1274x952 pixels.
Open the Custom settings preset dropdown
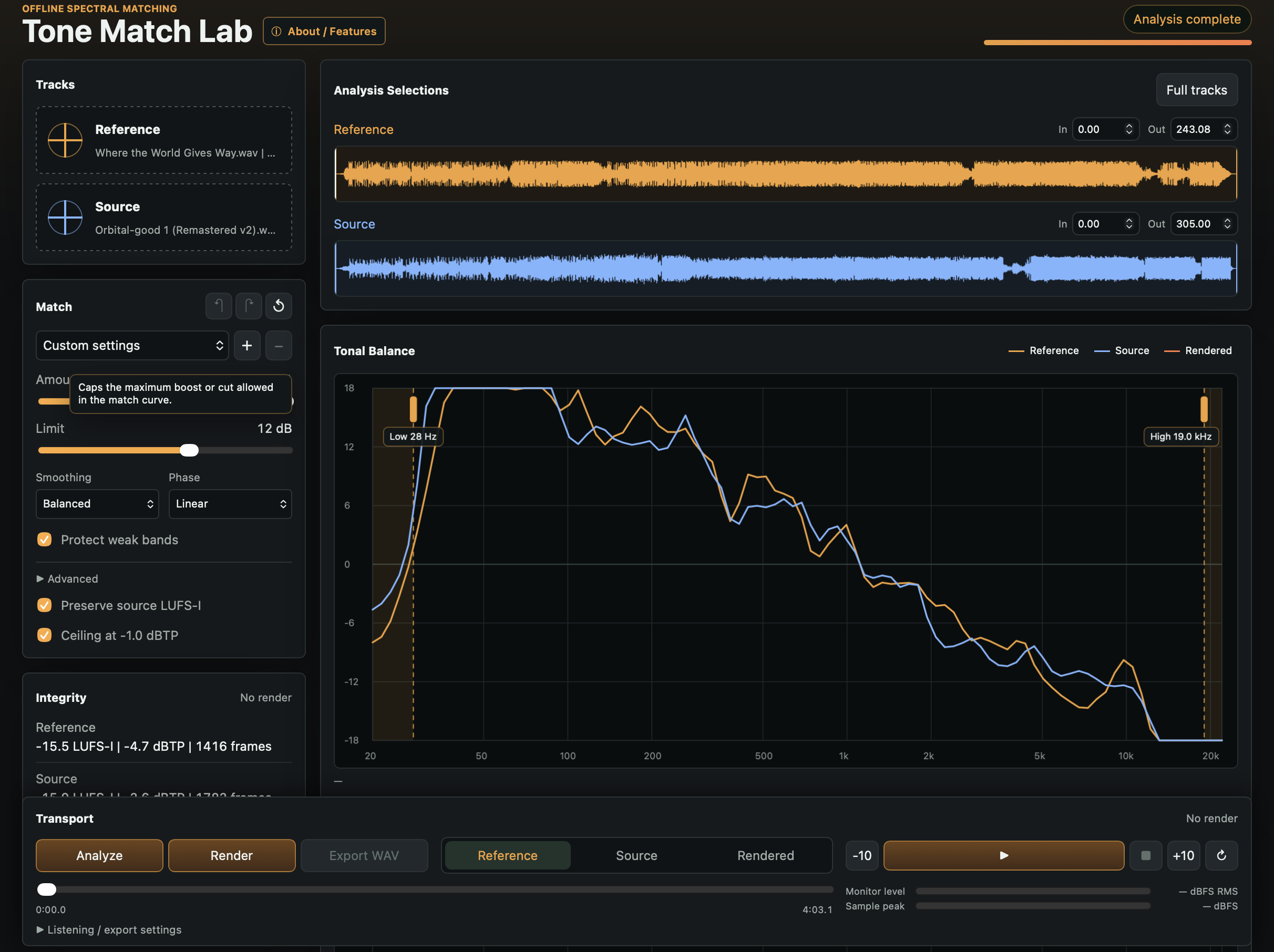tap(132, 345)
